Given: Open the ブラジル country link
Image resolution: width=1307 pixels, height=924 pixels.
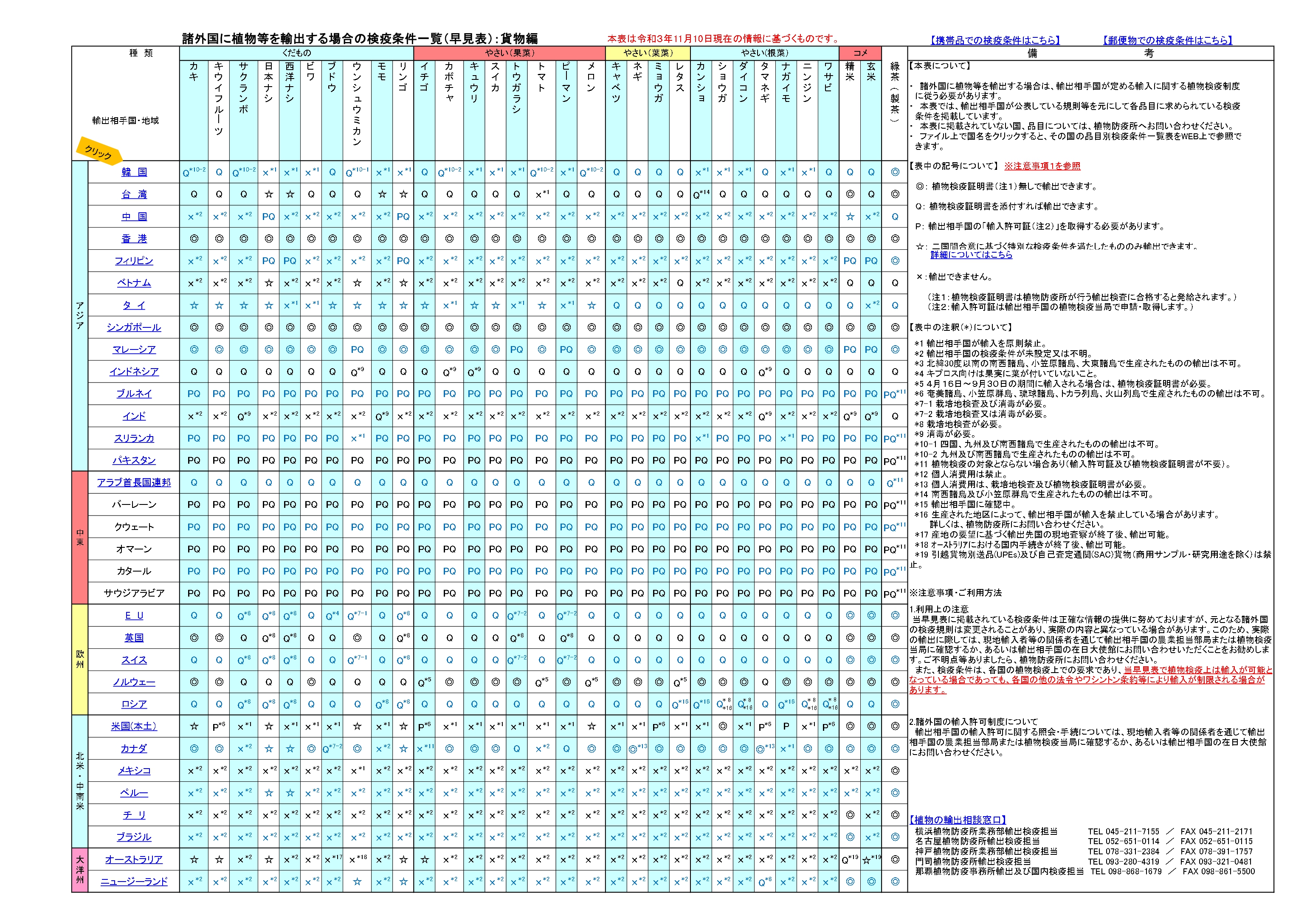Looking at the screenshot, I should (134, 837).
